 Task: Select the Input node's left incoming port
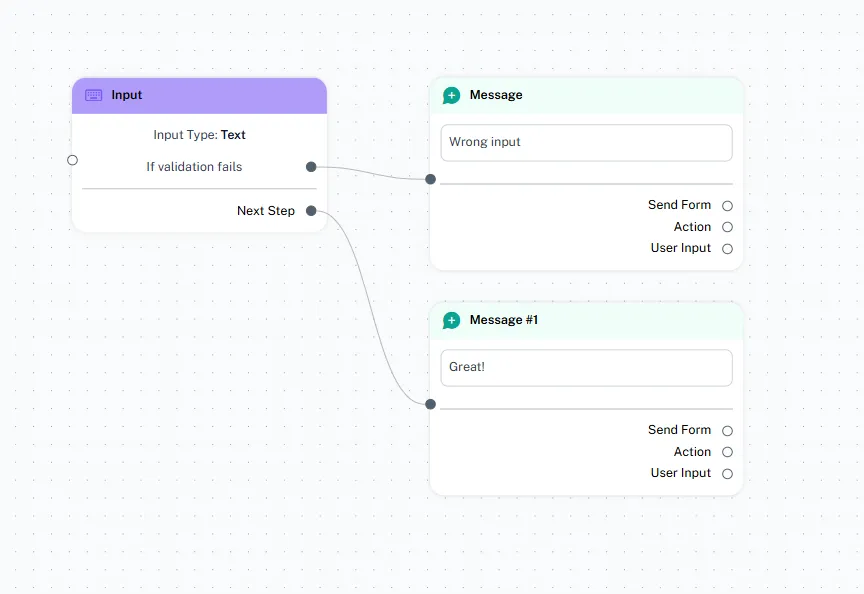click(x=72, y=160)
